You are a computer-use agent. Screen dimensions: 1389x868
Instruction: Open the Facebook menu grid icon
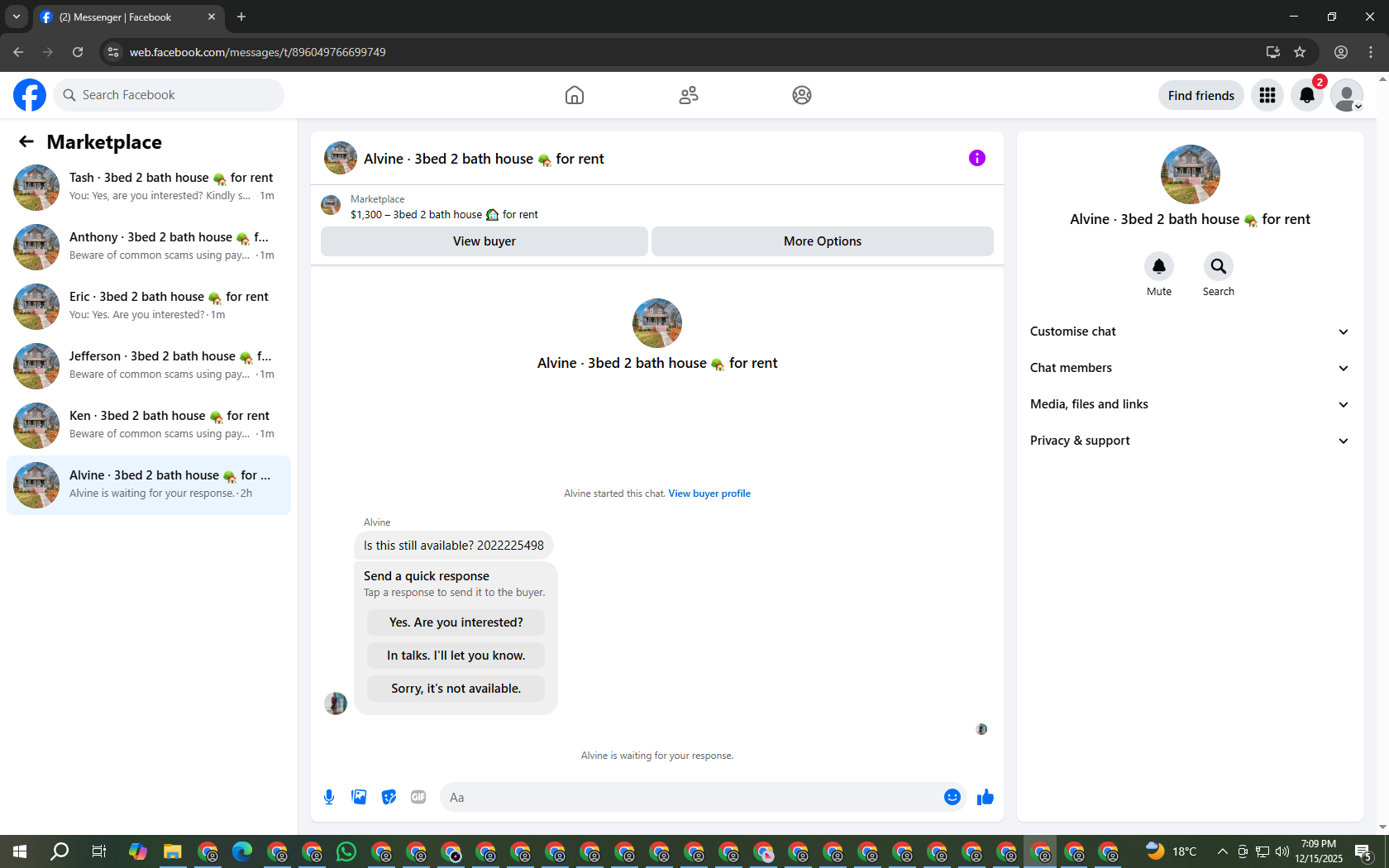click(1267, 95)
